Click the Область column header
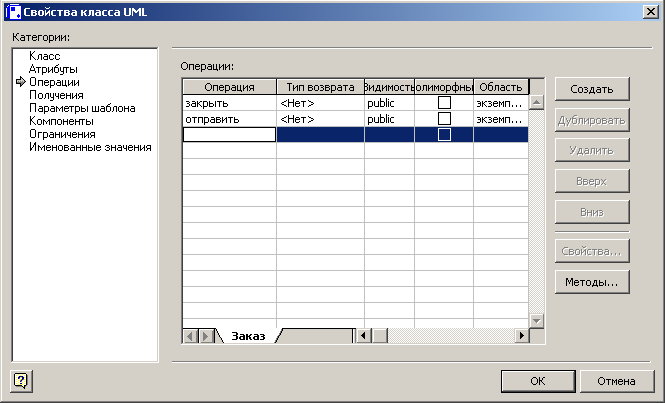The width and height of the screenshot is (665, 403). [x=501, y=87]
